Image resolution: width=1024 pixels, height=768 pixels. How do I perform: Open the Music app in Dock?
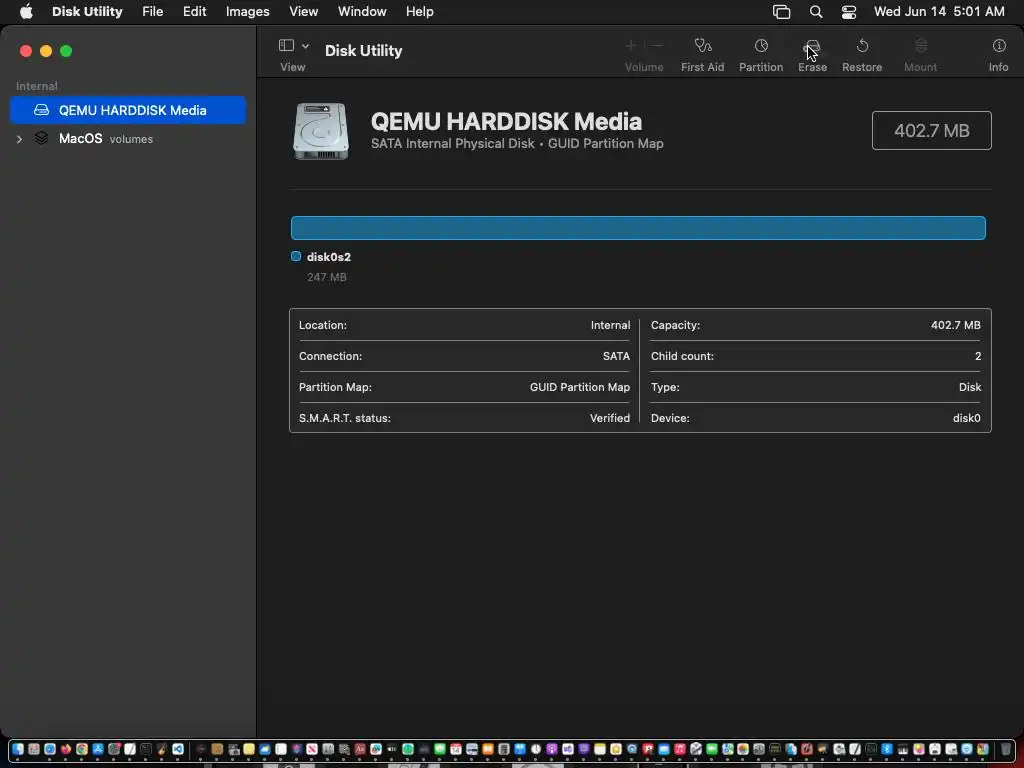point(680,749)
